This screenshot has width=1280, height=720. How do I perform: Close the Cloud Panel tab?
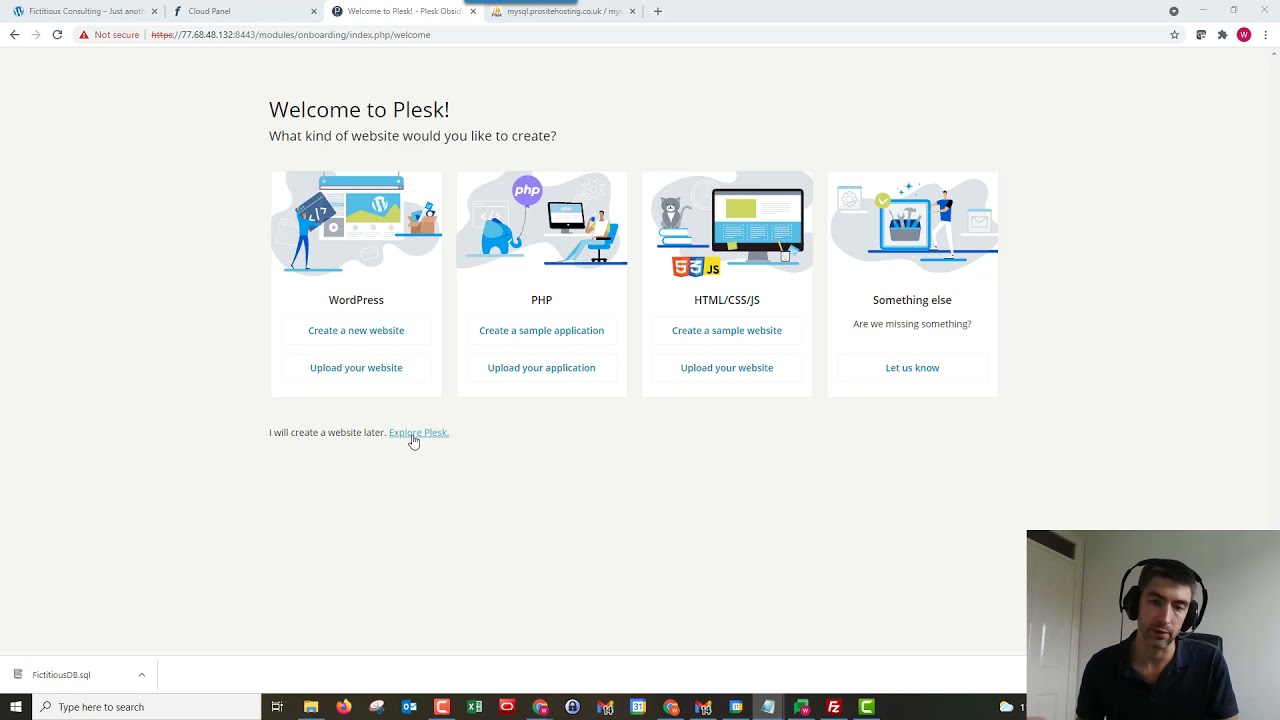[x=314, y=11]
